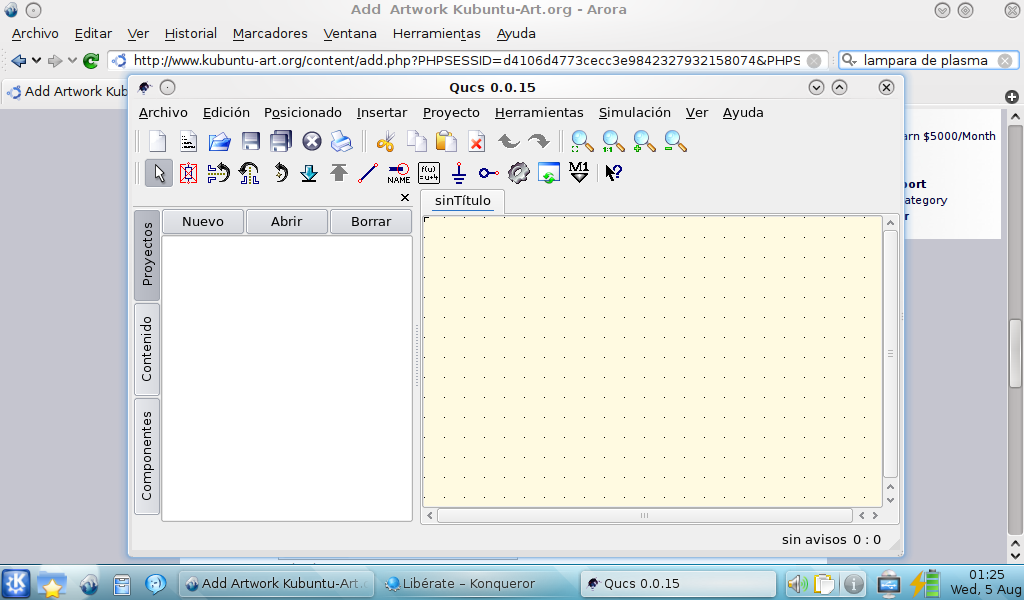Select the Wire drawing tool
The image size is (1024, 600).
click(x=368, y=173)
